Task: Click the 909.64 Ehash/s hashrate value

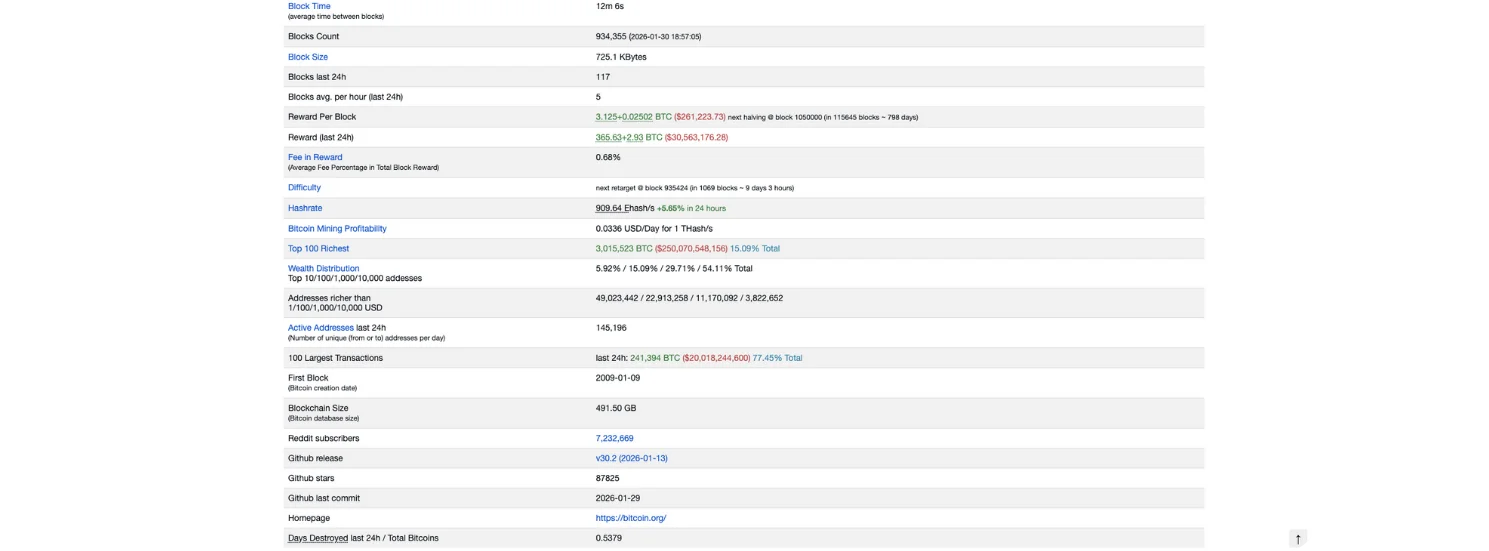Action: tap(625, 208)
